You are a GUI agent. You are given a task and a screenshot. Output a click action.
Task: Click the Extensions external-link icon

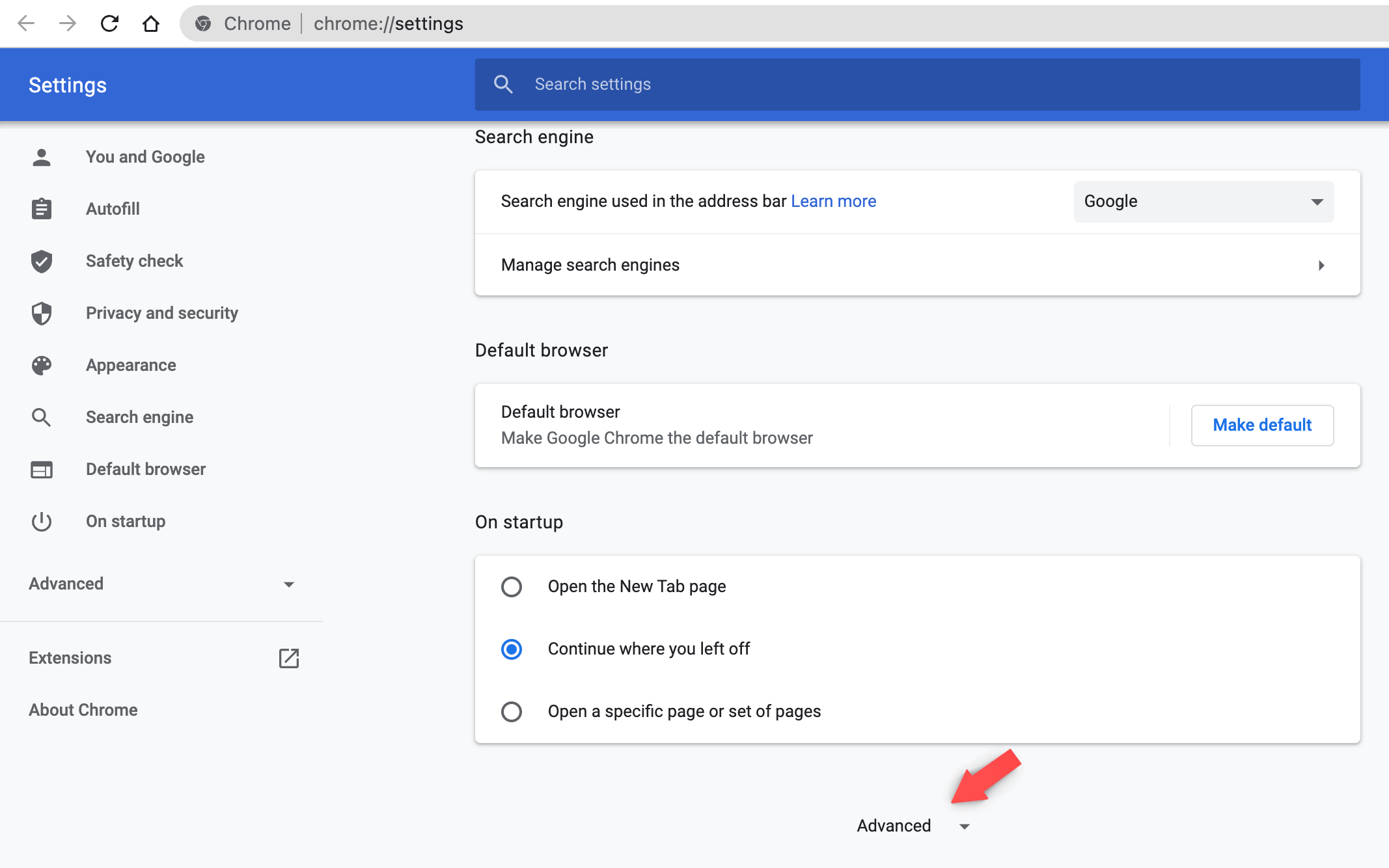tap(288, 658)
